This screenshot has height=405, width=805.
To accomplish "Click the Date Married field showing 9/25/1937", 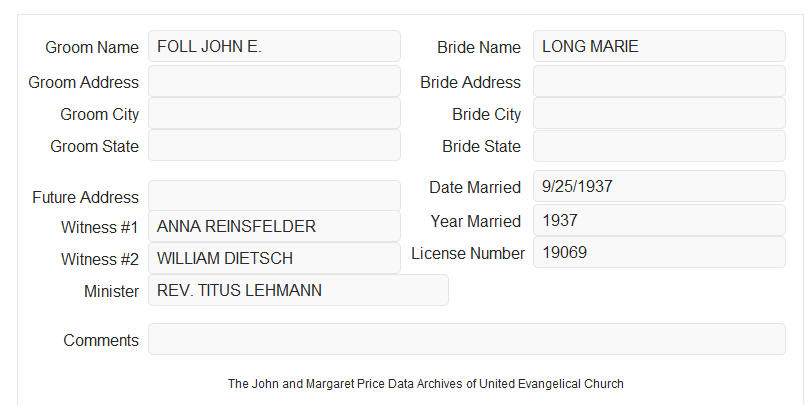I will [659, 186].
